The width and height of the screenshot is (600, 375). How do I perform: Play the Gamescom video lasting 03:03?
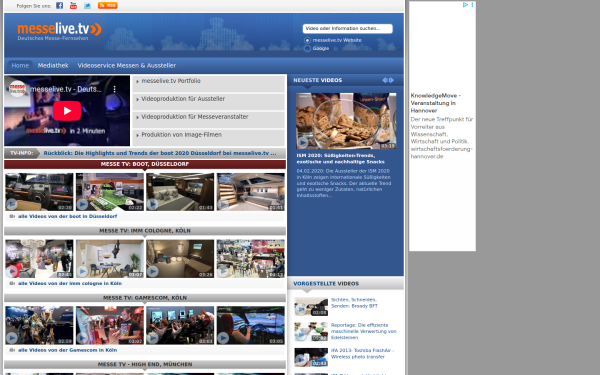pyautogui.click(x=180, y=325)
